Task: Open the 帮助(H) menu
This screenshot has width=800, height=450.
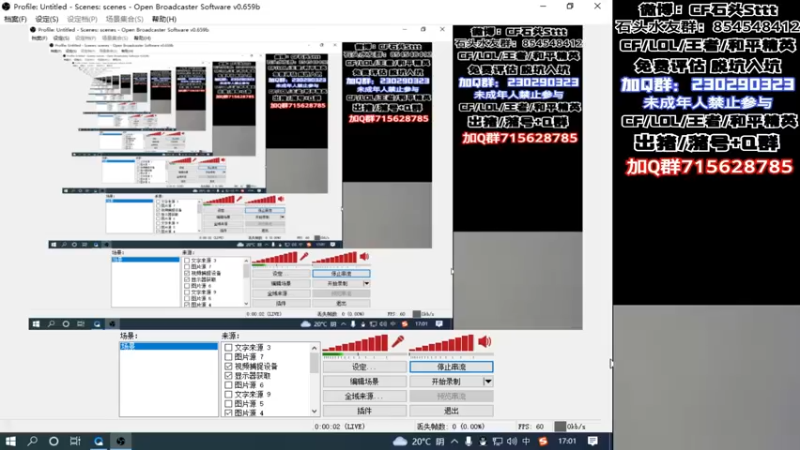Action: [x=164, y=19]
